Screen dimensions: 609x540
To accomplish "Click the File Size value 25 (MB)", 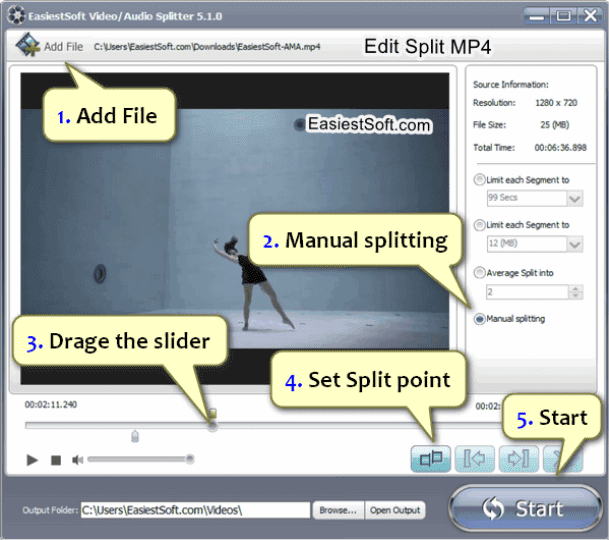I will click(555, 125).
